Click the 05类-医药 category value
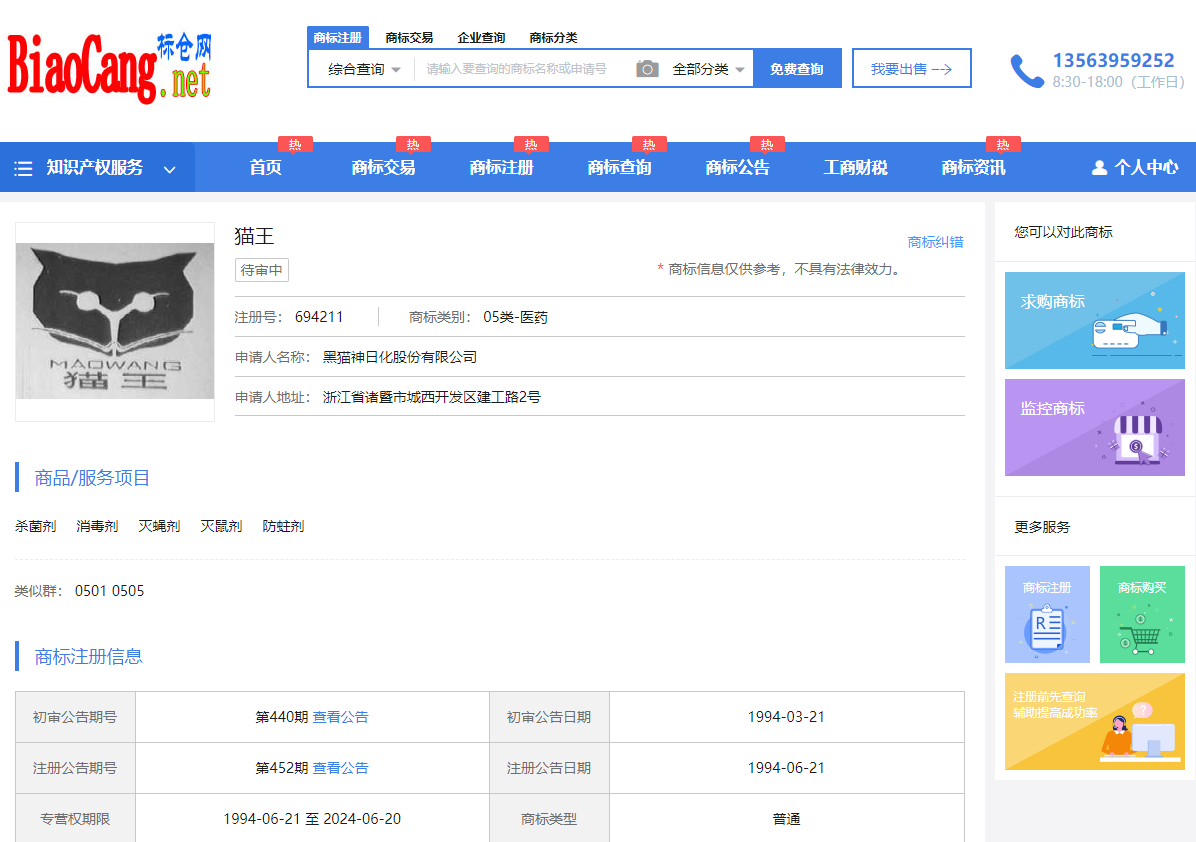This screenshot has width=1196, height=842. coord(516,317)
